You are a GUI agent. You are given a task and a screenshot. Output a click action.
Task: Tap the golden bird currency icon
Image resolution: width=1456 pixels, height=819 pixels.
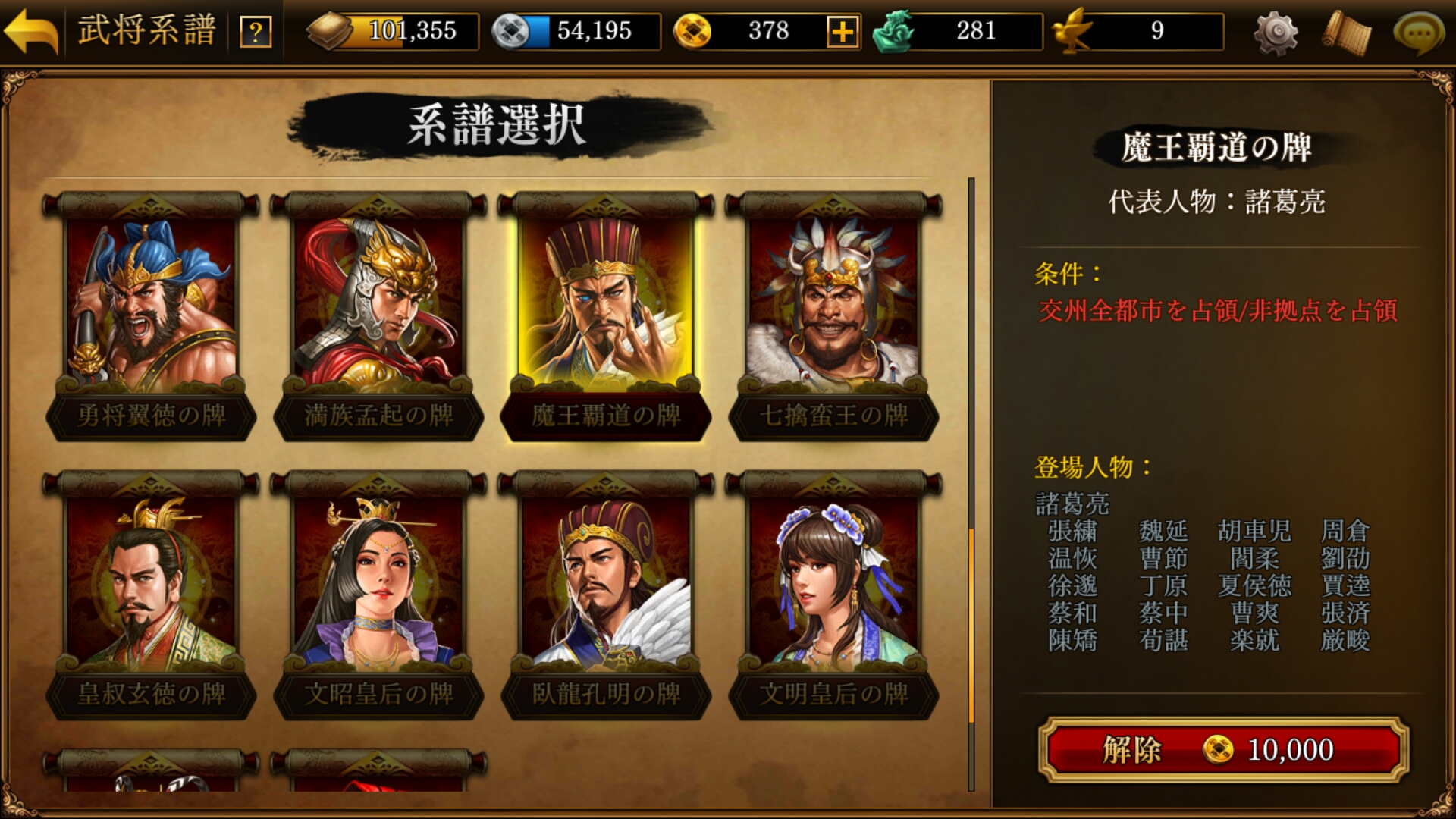click(x=1072, y=32)
